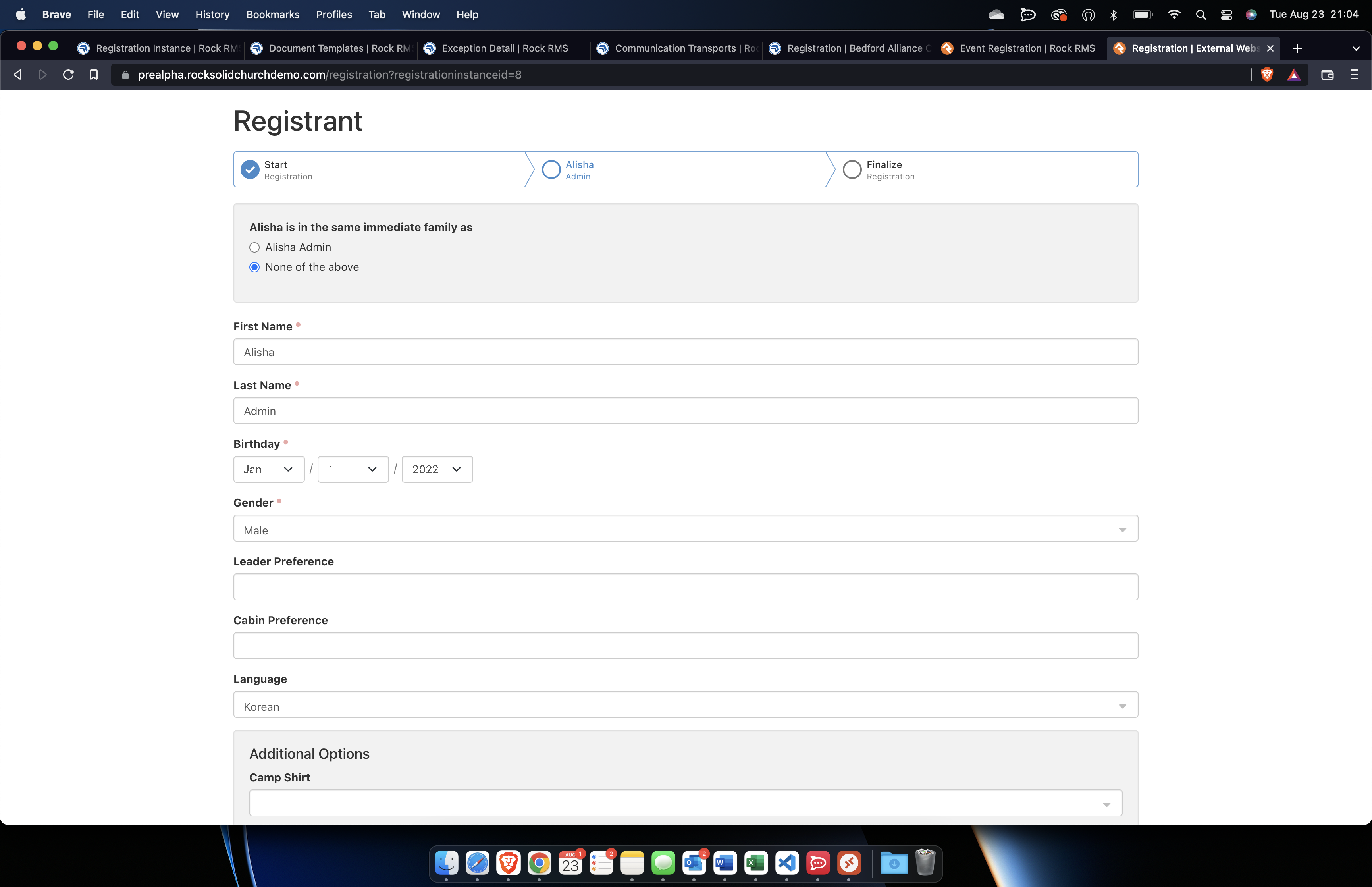Open Microsoft Excel from dock
This screenshot has height=887, width=1372.
coord(756,863)
